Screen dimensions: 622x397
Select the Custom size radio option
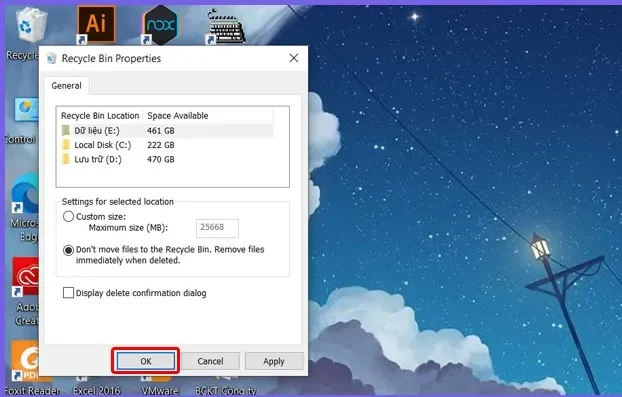(69, 217)
